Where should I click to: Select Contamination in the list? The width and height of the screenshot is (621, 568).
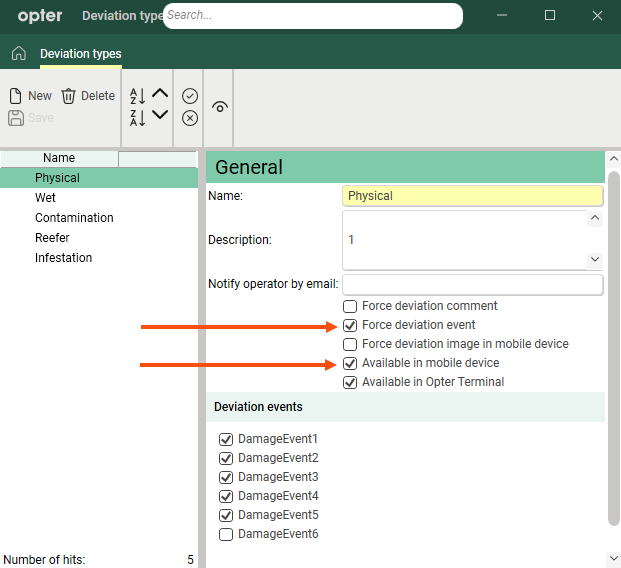[x=74, y=218]
